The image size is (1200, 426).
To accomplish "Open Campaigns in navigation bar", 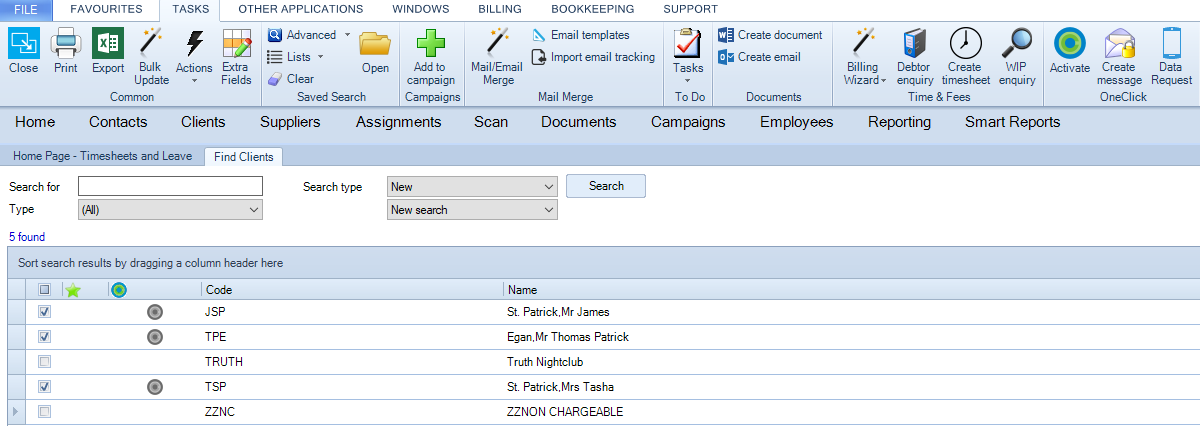I will point(688,122).
